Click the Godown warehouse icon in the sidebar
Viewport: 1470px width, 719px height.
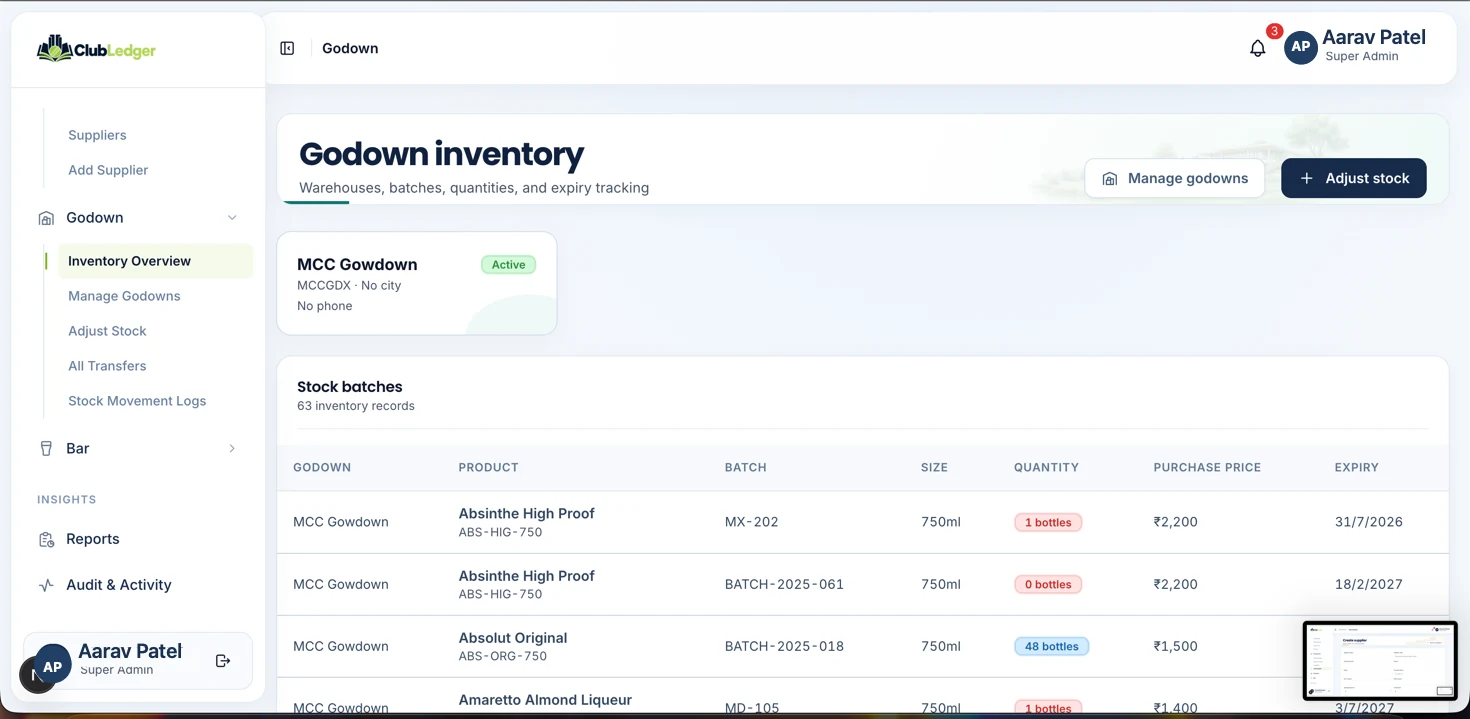tap(46, 218)
